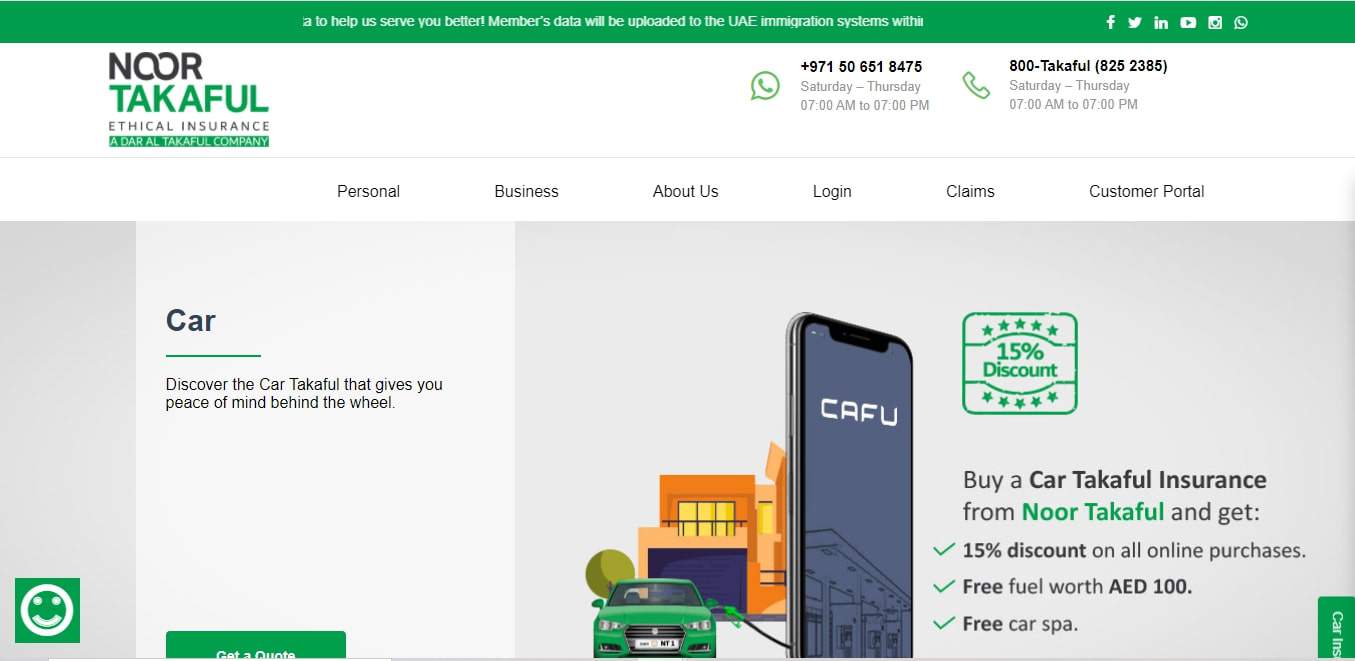Open the Personal menu
Viewport: 1355px width, 661px height.
tap(368, 191)
